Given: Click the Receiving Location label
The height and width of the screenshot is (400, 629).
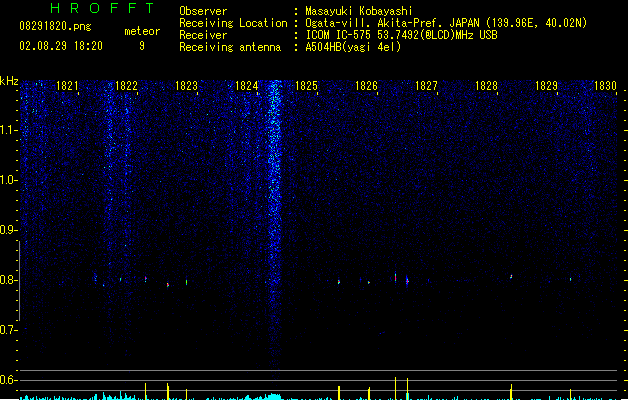Looking at the screenshot, I should [x=233, y=23].
